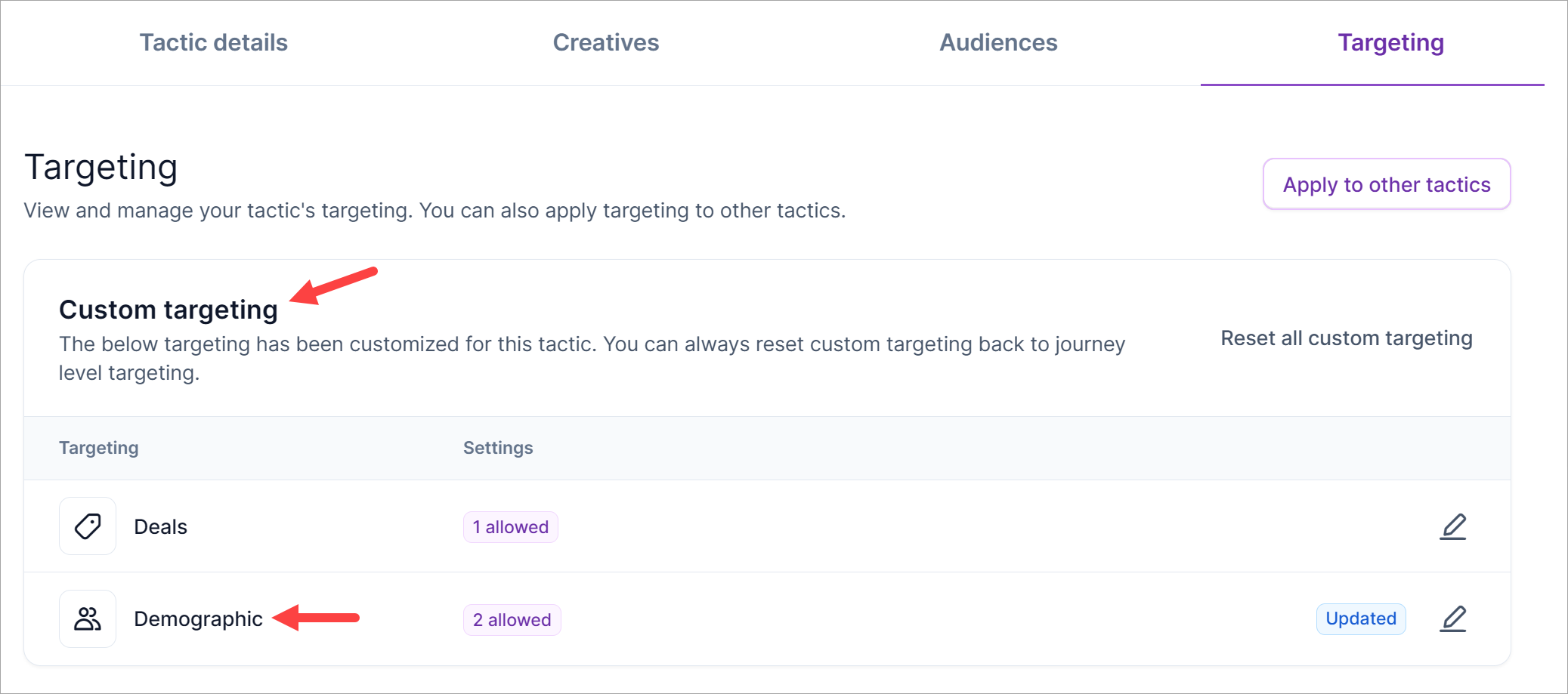Click the '2 allowed' badge for Demographic
This screenshot has width=1568, height=694.
click(512, 620)
